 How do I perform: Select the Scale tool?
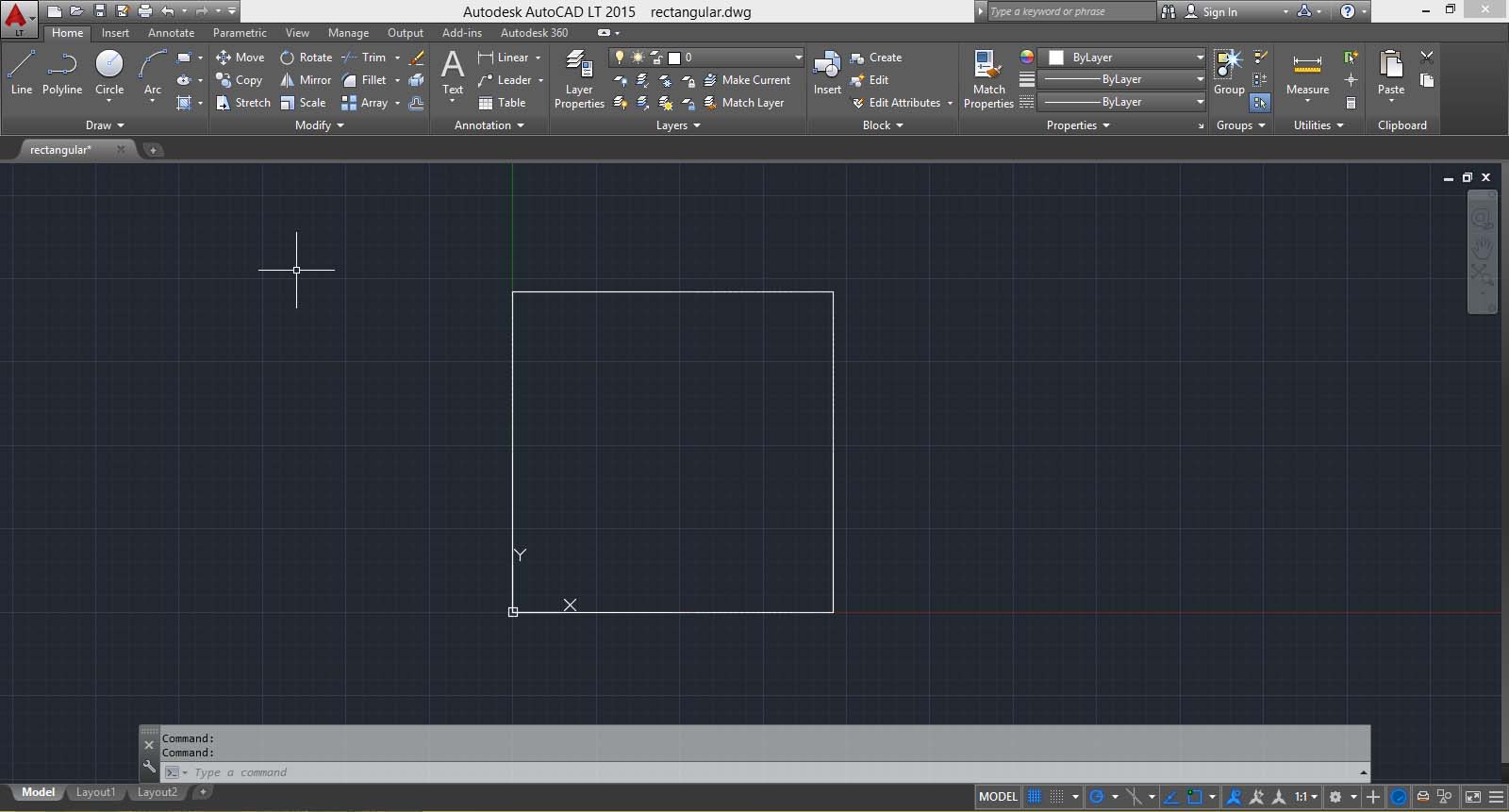[303, 103]
